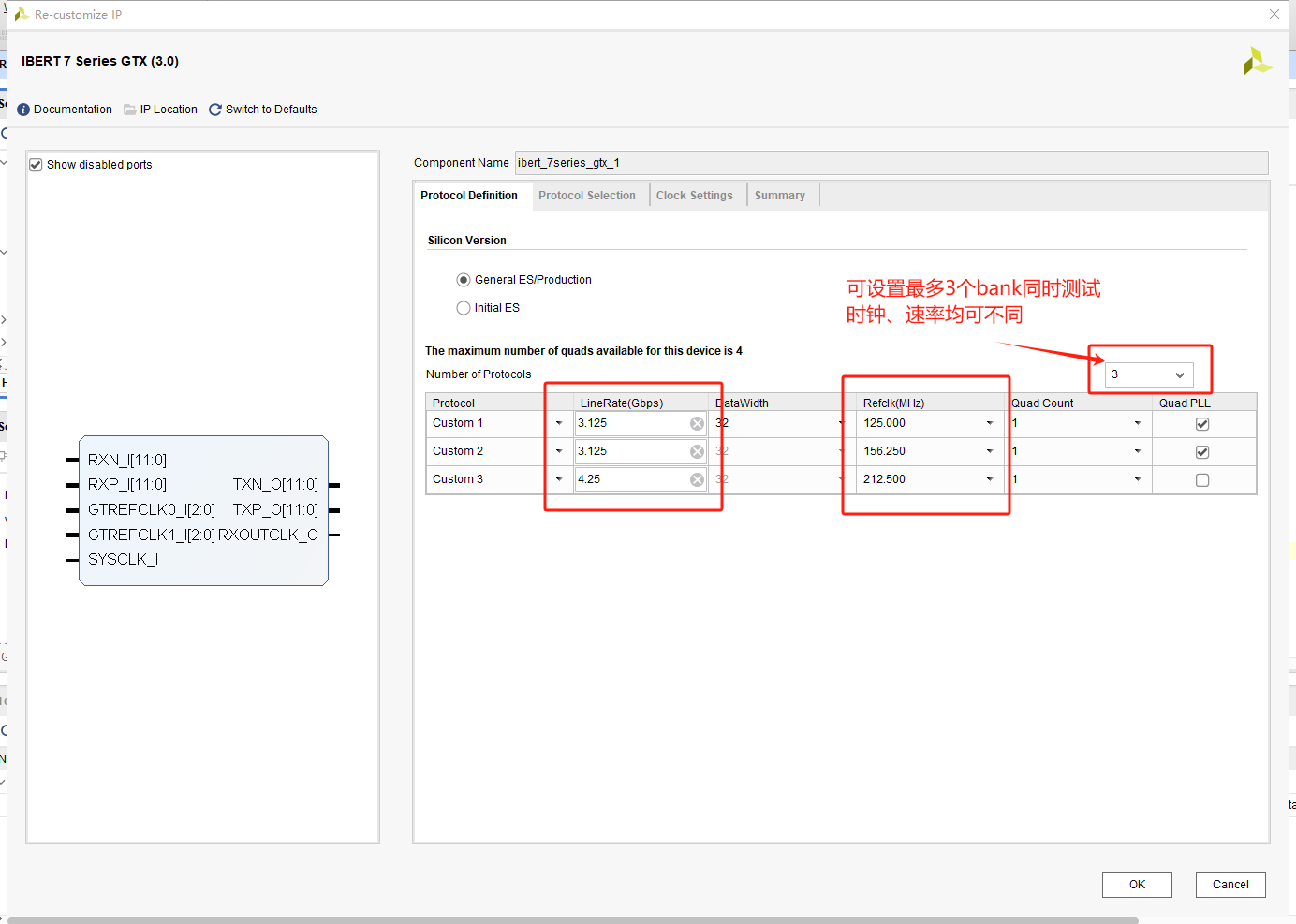Click the RXN_I[11:0] port label
1296x924 pixels.
click(x=127, y=461)
